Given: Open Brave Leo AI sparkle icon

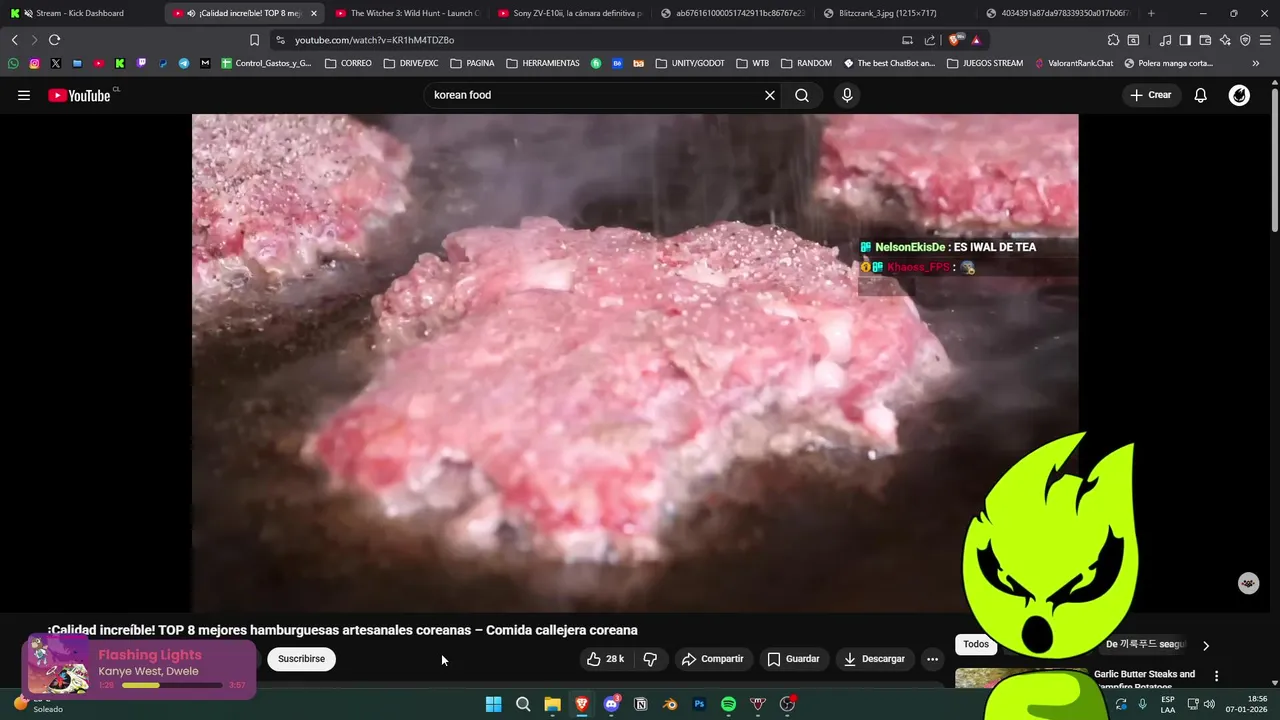Looking at the screenshot, I should tap(1225, 40).
